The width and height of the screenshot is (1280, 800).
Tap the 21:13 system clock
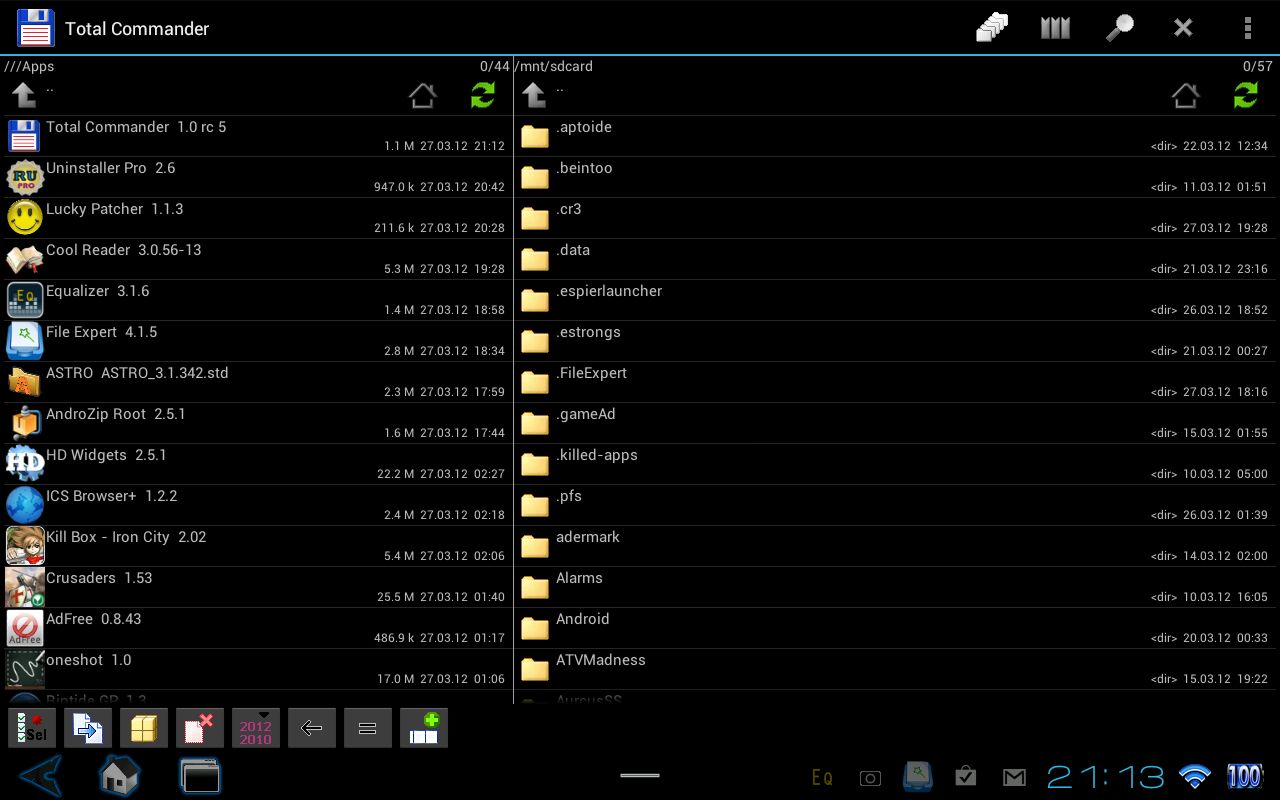[x=1105, y=777]
